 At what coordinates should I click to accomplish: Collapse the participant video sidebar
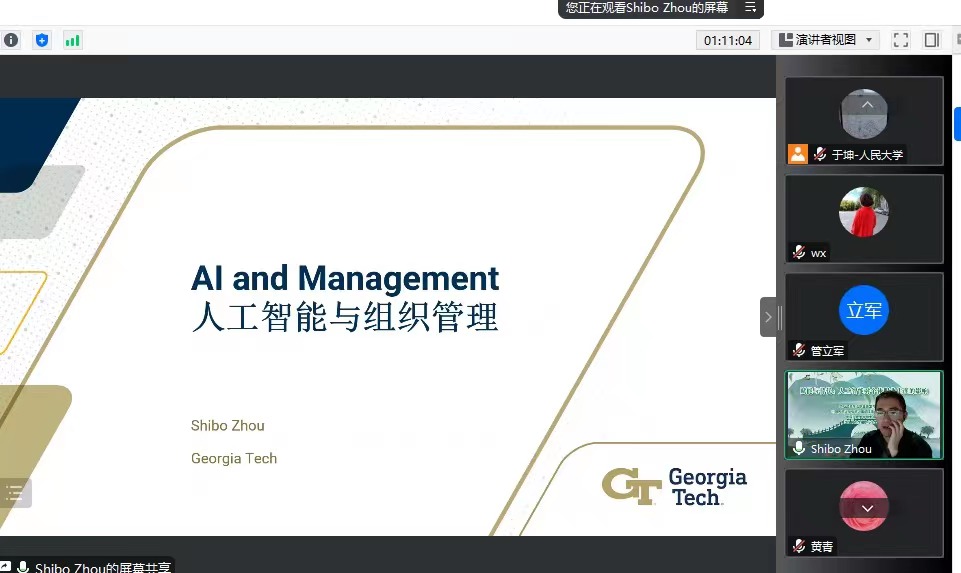(768, 317)
